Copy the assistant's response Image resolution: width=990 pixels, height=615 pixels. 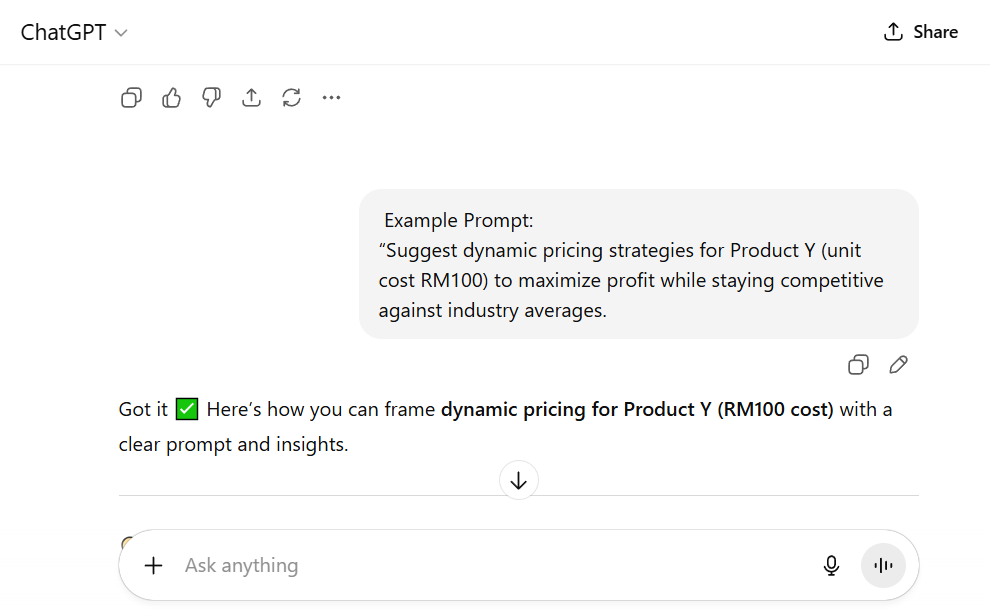(x=131, y=97)
